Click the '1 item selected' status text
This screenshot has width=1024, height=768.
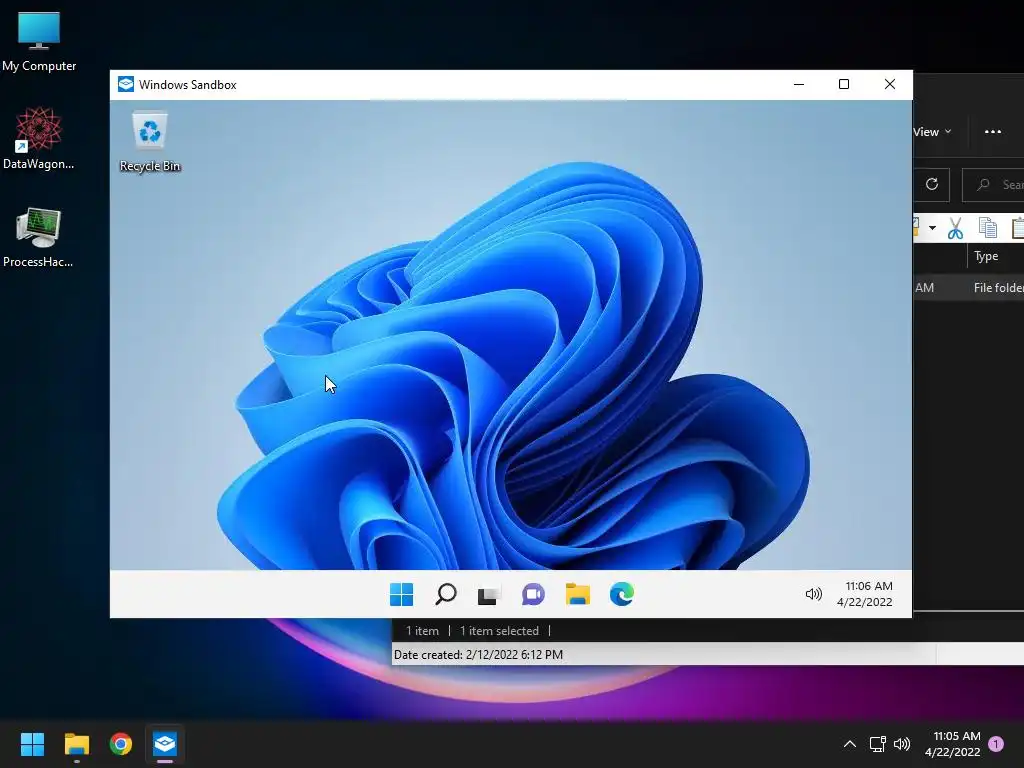click(x=499, y=631)
